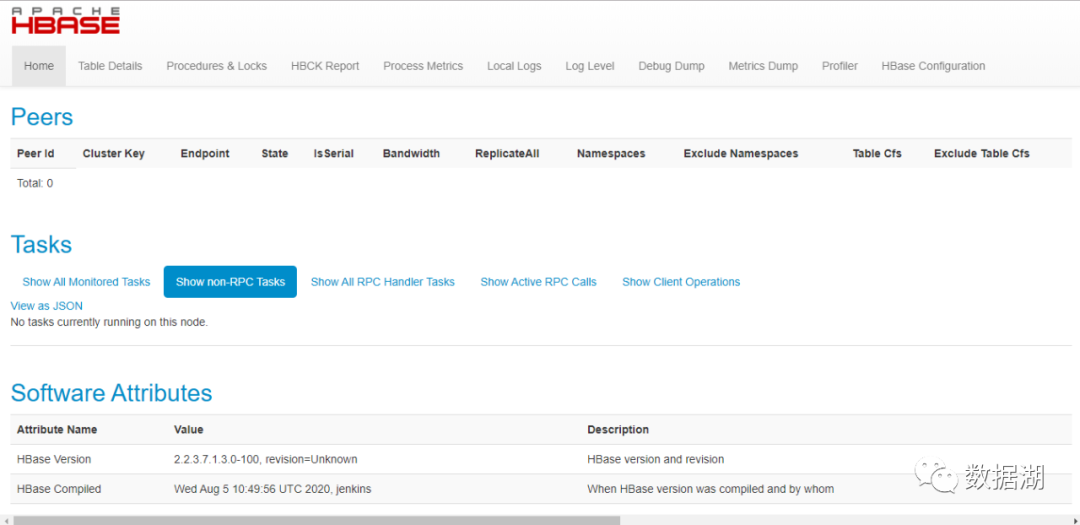This screenshot has height=525, width=1080.
Task: Click the HBase Compiled attribute cell
Action: 59,489
